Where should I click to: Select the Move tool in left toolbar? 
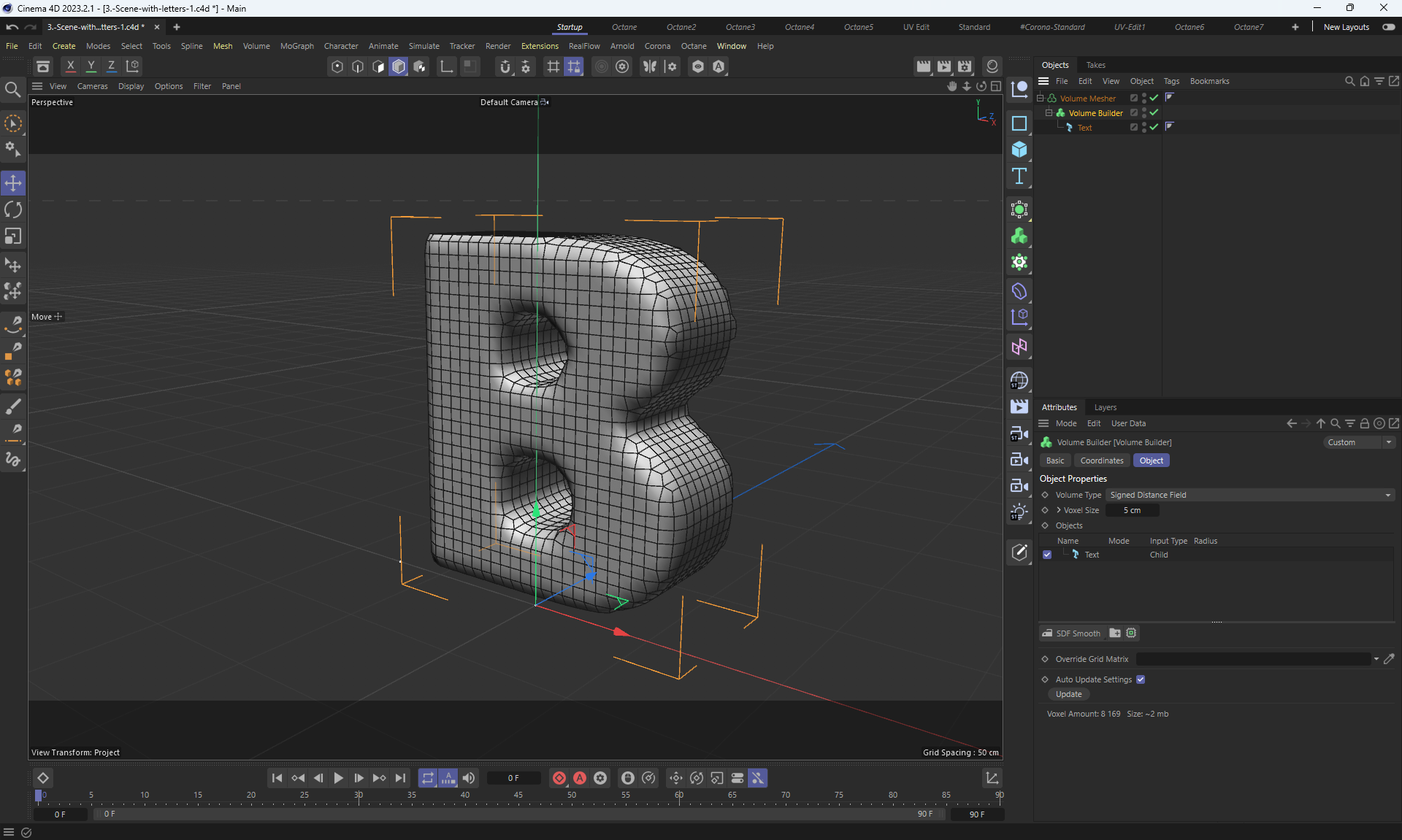(13, 183)
